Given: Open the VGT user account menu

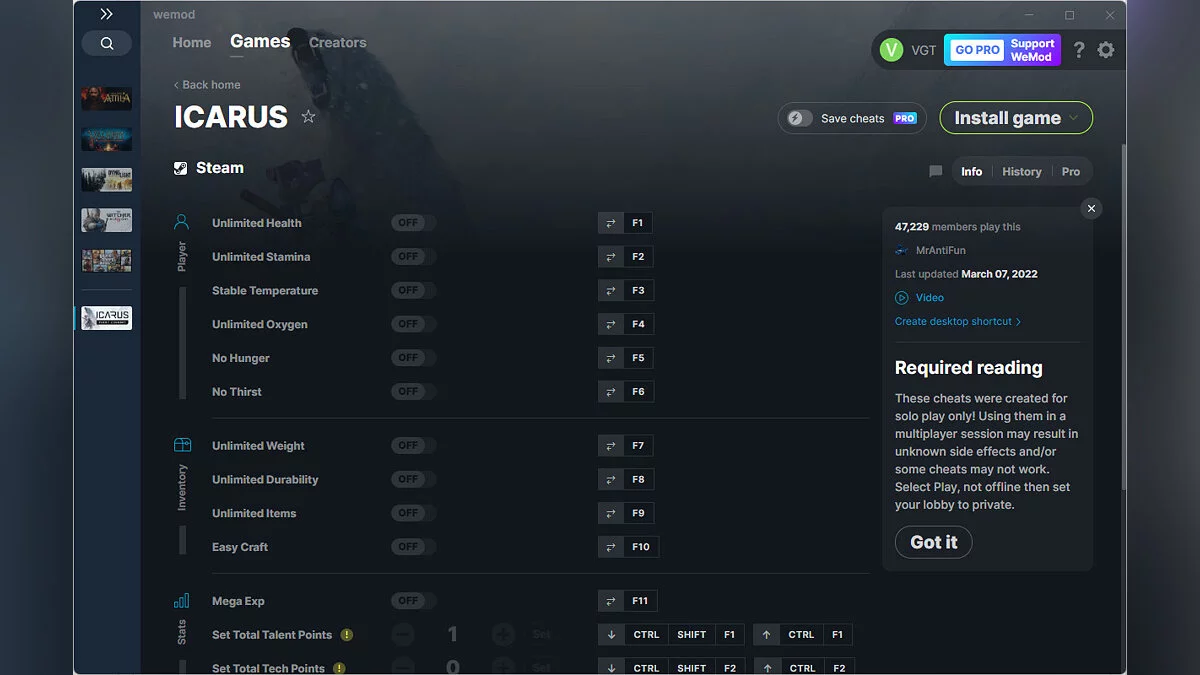Looking at the screenshot, I should (908, 50).
